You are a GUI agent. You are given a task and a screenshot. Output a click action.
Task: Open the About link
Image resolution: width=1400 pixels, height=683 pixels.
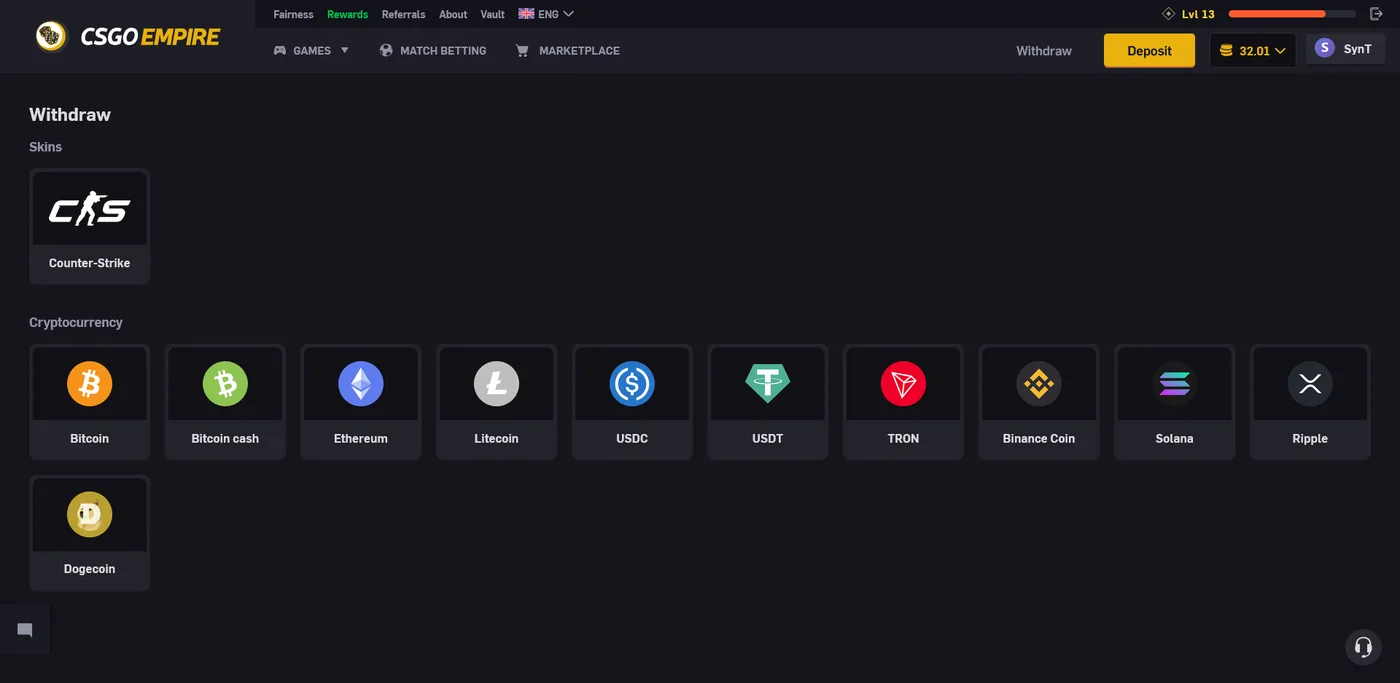(x=453, y=14)
